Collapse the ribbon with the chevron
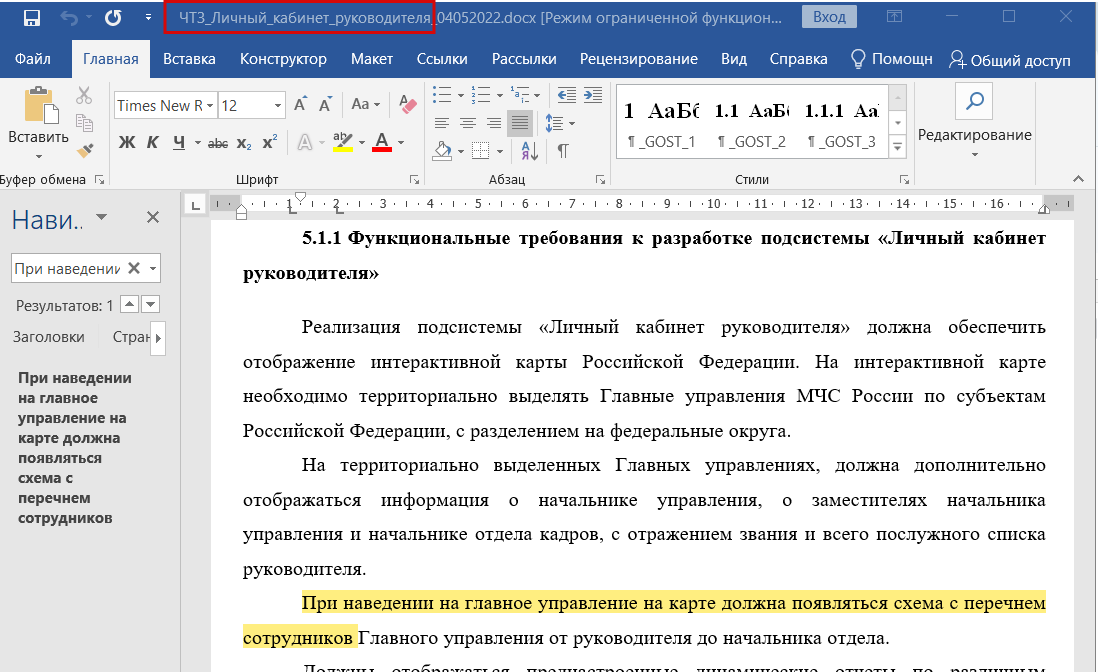 coord(1078,179)
